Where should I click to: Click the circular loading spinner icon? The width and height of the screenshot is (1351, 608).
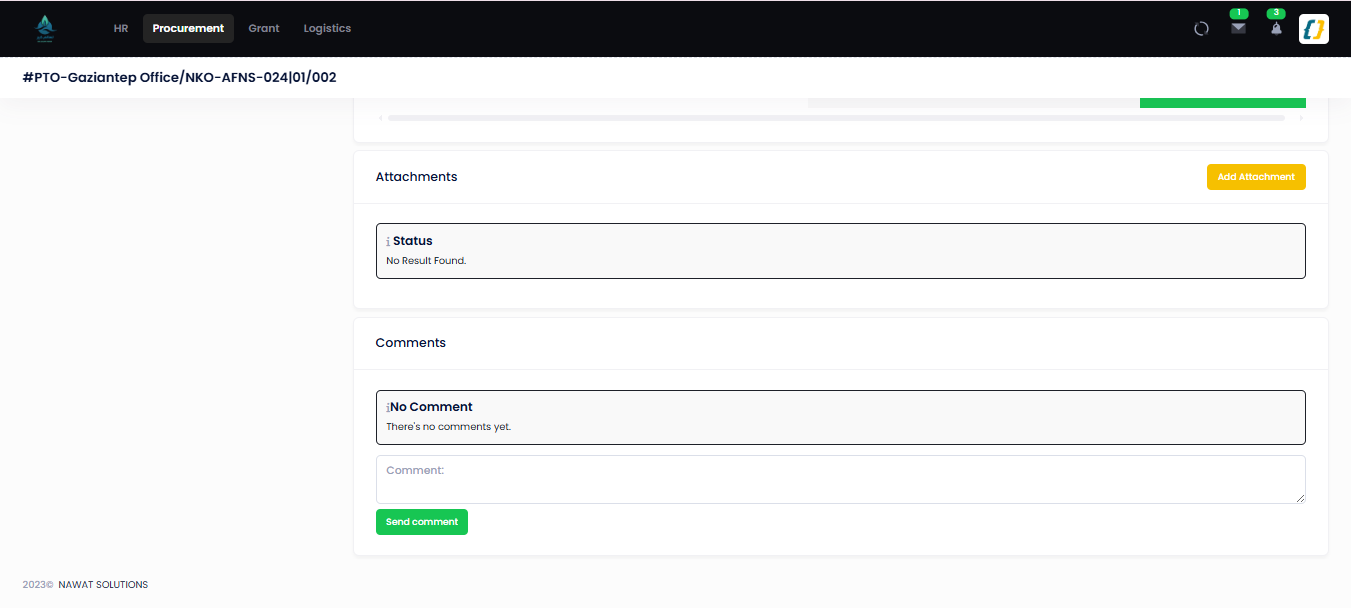(x=1201, y=28)
